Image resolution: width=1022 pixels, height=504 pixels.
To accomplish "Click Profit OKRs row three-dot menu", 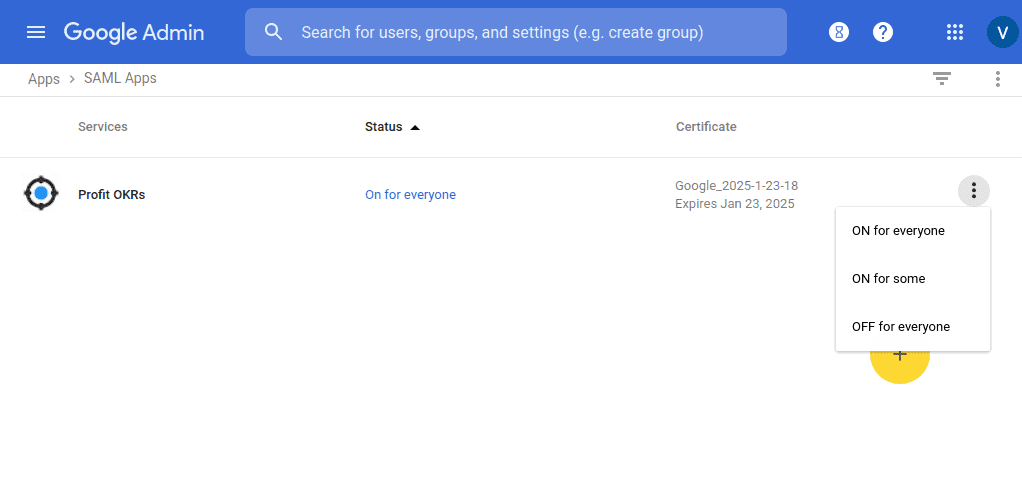I will pos(974,191).
